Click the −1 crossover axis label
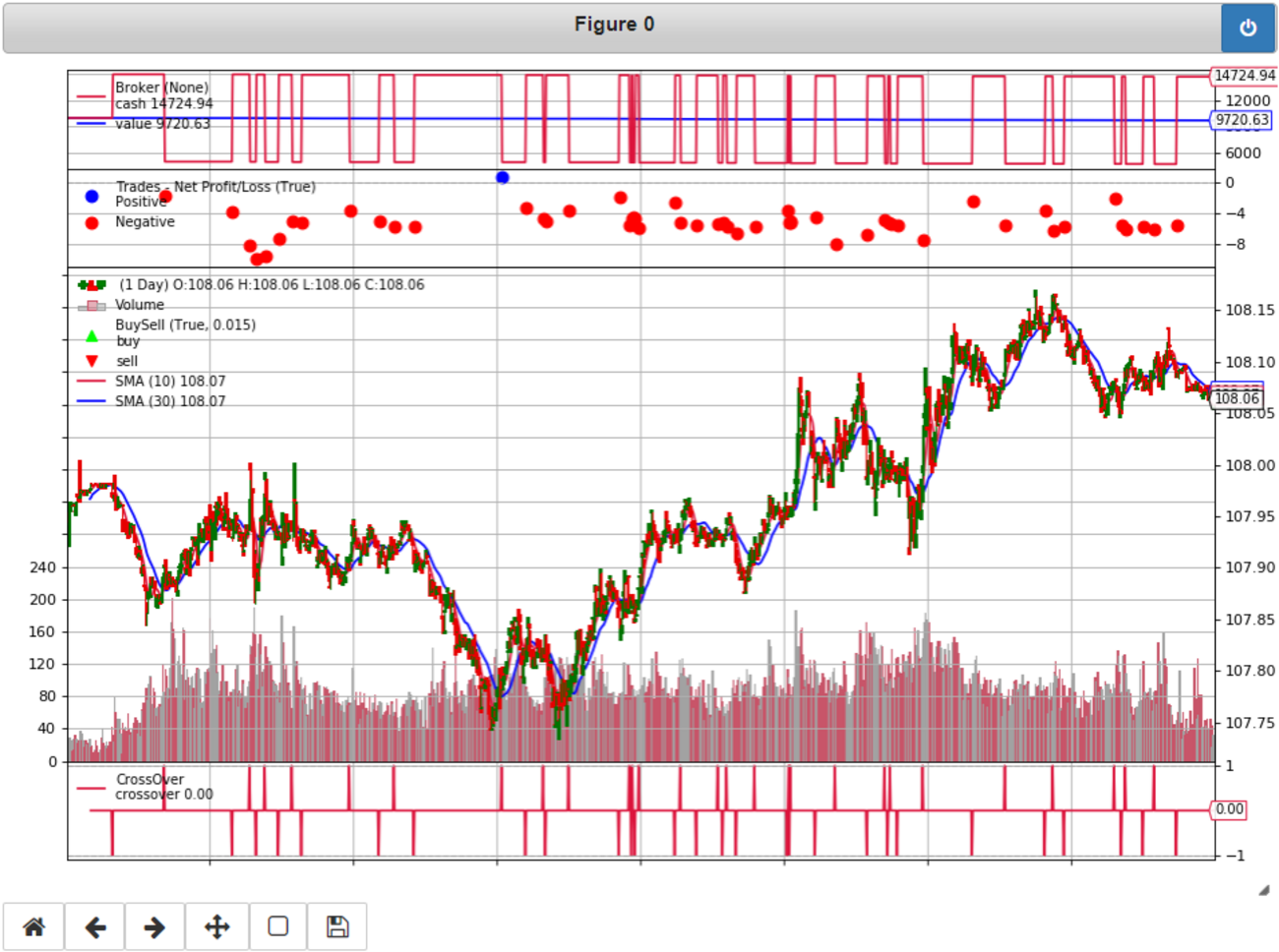The width and height of the screenshot is (1279, 952). 1235,856
